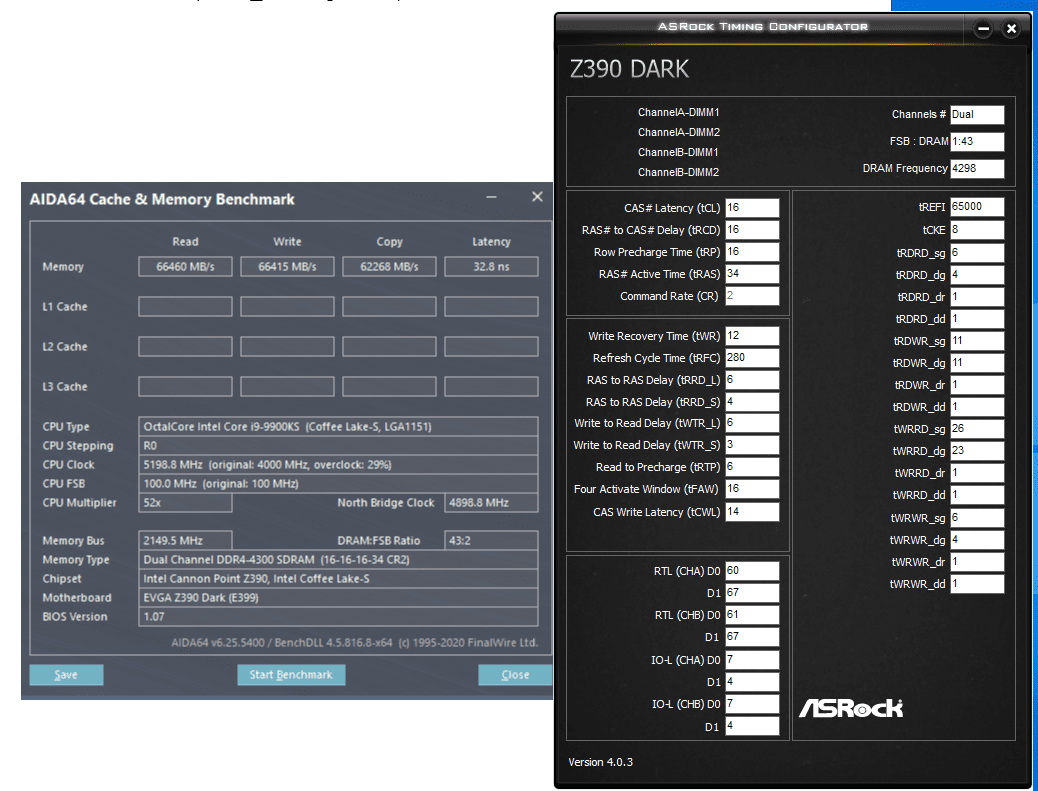The image size is (1038, 791).
Task: Click the DRAM:FSB Ratio value 43:2
Action: [491, 541]
